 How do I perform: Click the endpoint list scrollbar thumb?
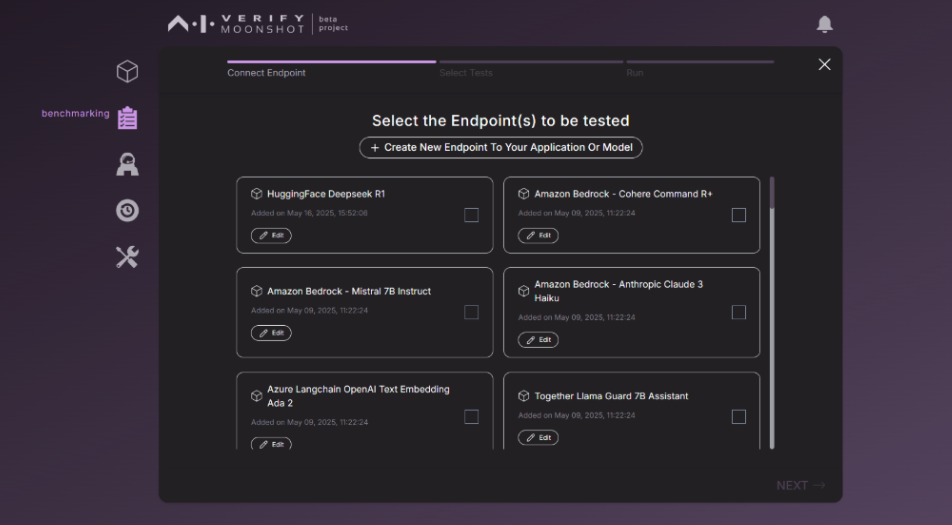(772, 193)
